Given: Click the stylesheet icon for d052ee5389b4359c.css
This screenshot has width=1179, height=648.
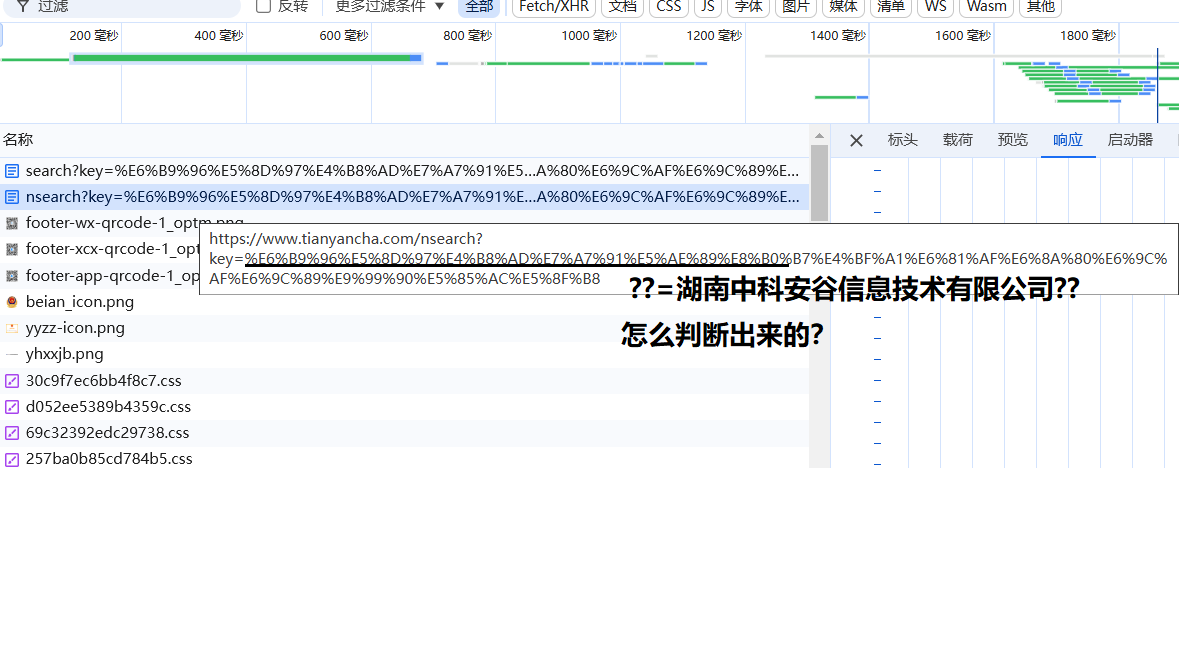Looking at the screenshot, I should [12, 407].
